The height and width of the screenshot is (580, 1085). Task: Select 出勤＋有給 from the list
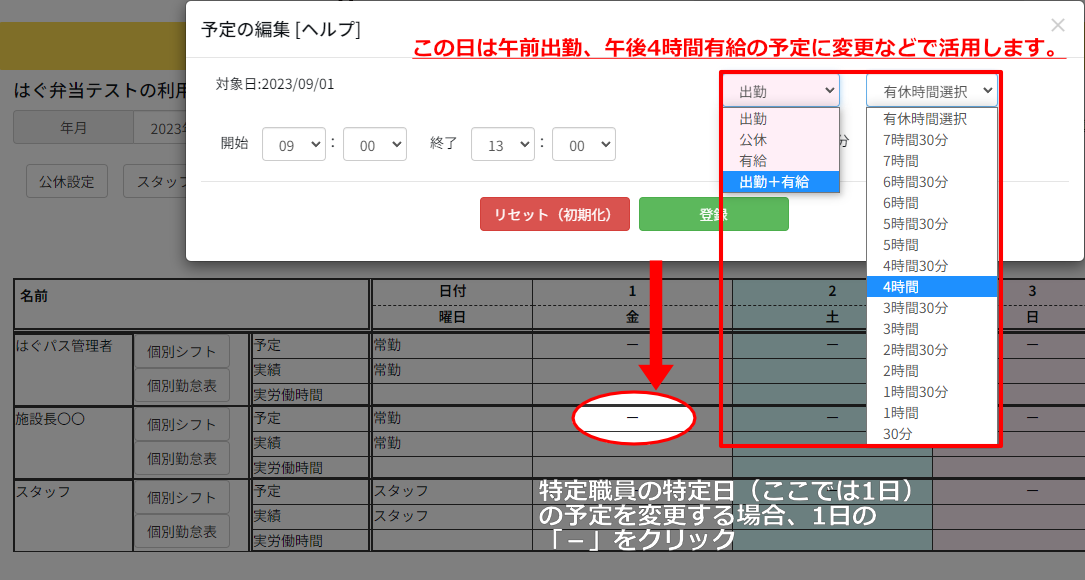781,181
